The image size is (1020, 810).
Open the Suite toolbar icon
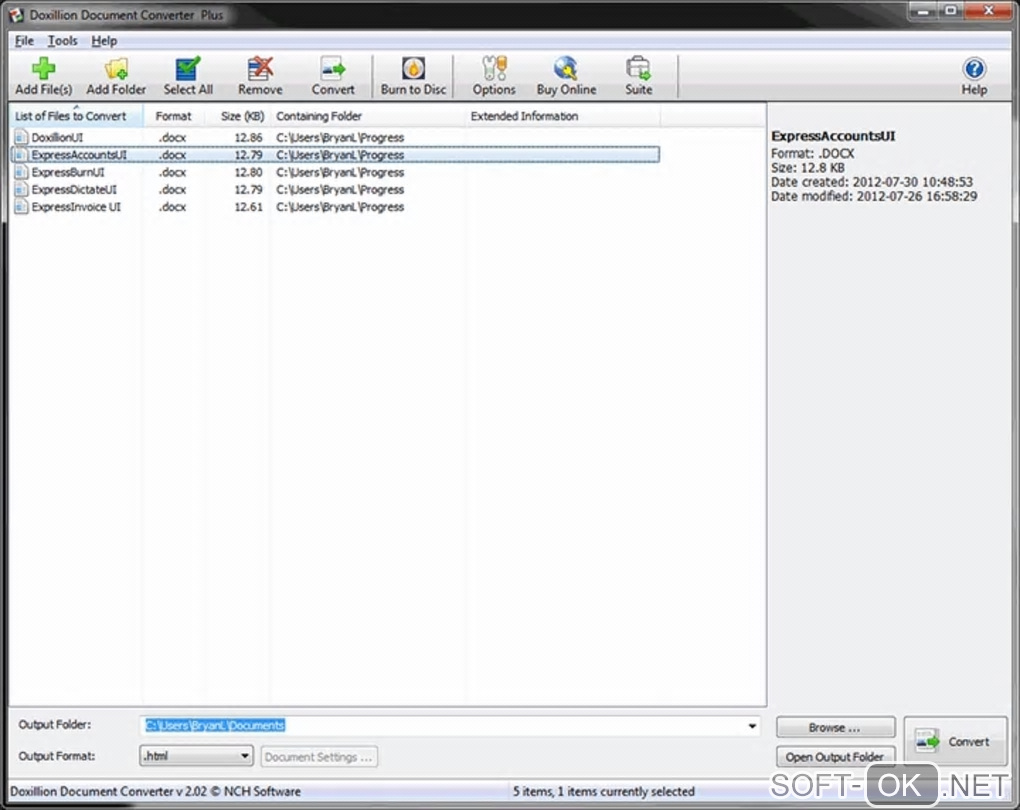pyautogui.click(x=638, y=68)
